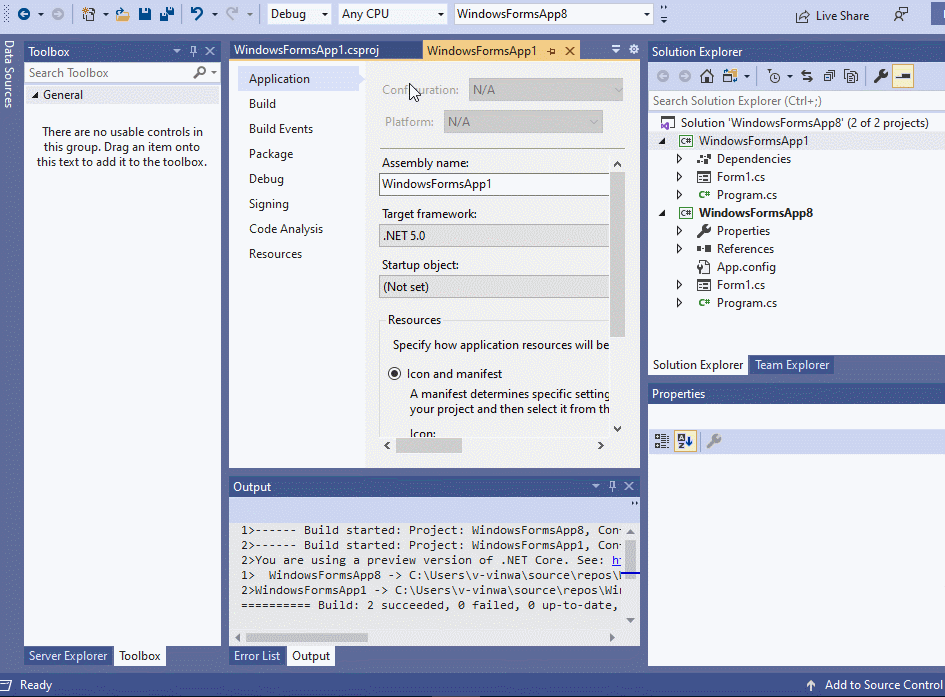
Task: Click the Show All Files icon
Action: (x=851, y=76)
